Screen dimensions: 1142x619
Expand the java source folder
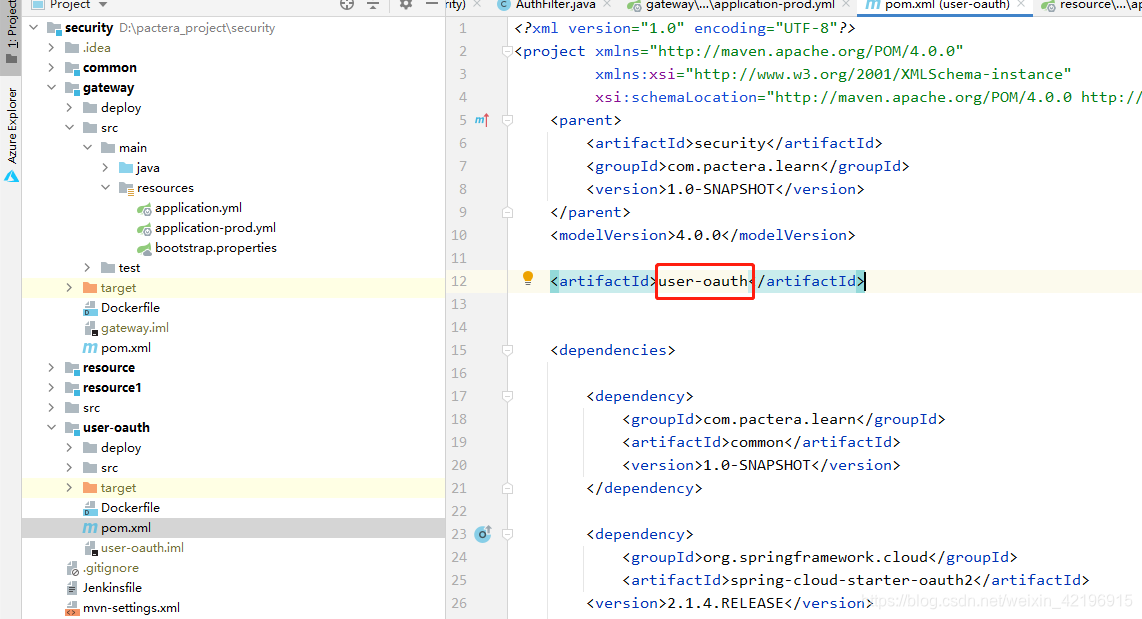(106, 167)
